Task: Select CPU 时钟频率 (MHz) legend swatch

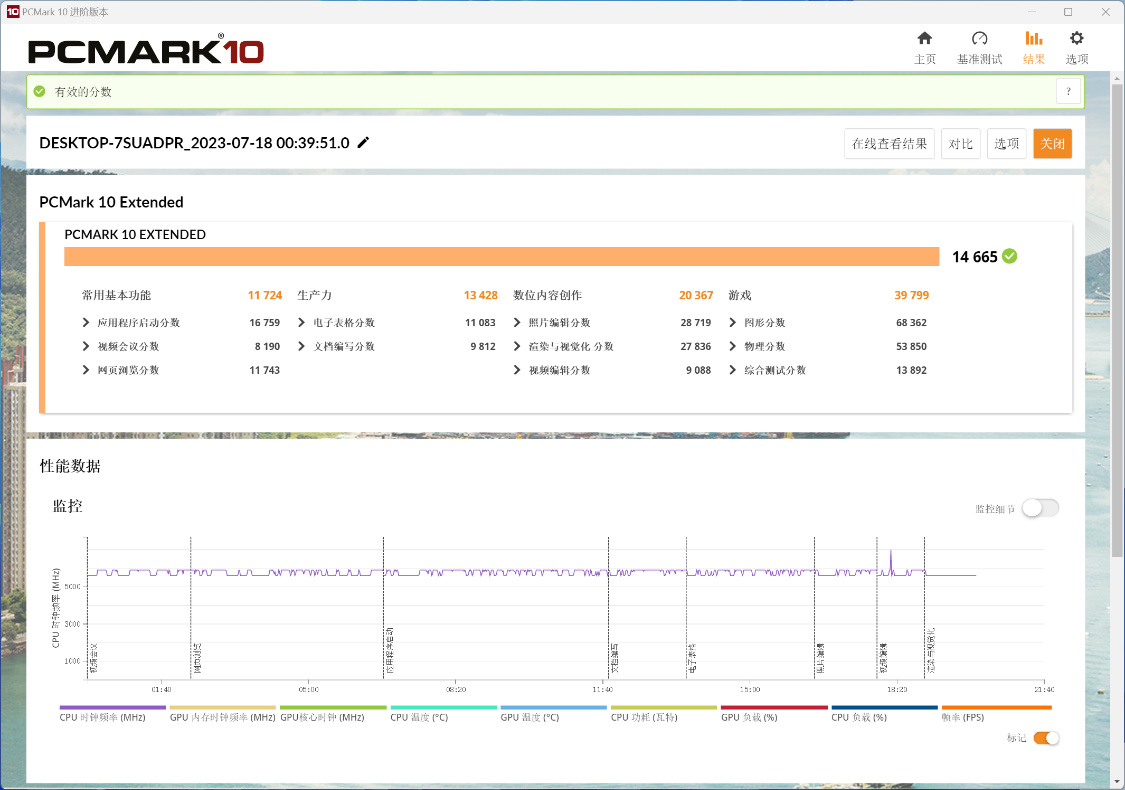Action: [113, 707]
